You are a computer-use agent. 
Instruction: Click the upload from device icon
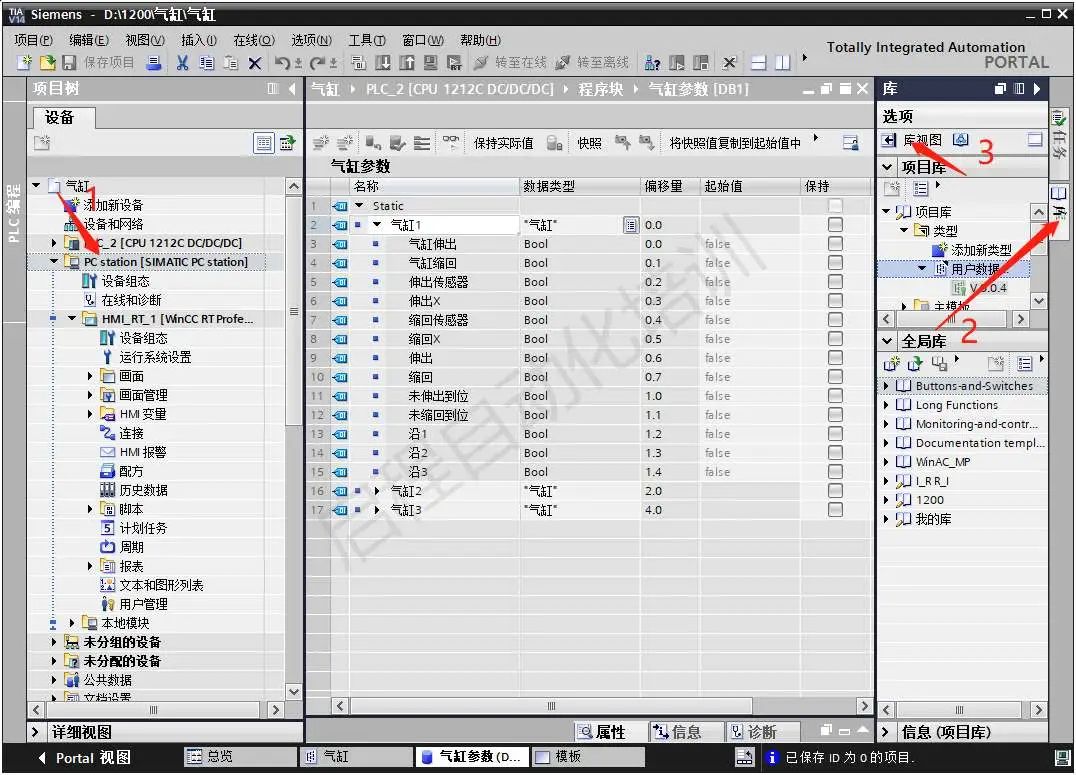point(407,63)
